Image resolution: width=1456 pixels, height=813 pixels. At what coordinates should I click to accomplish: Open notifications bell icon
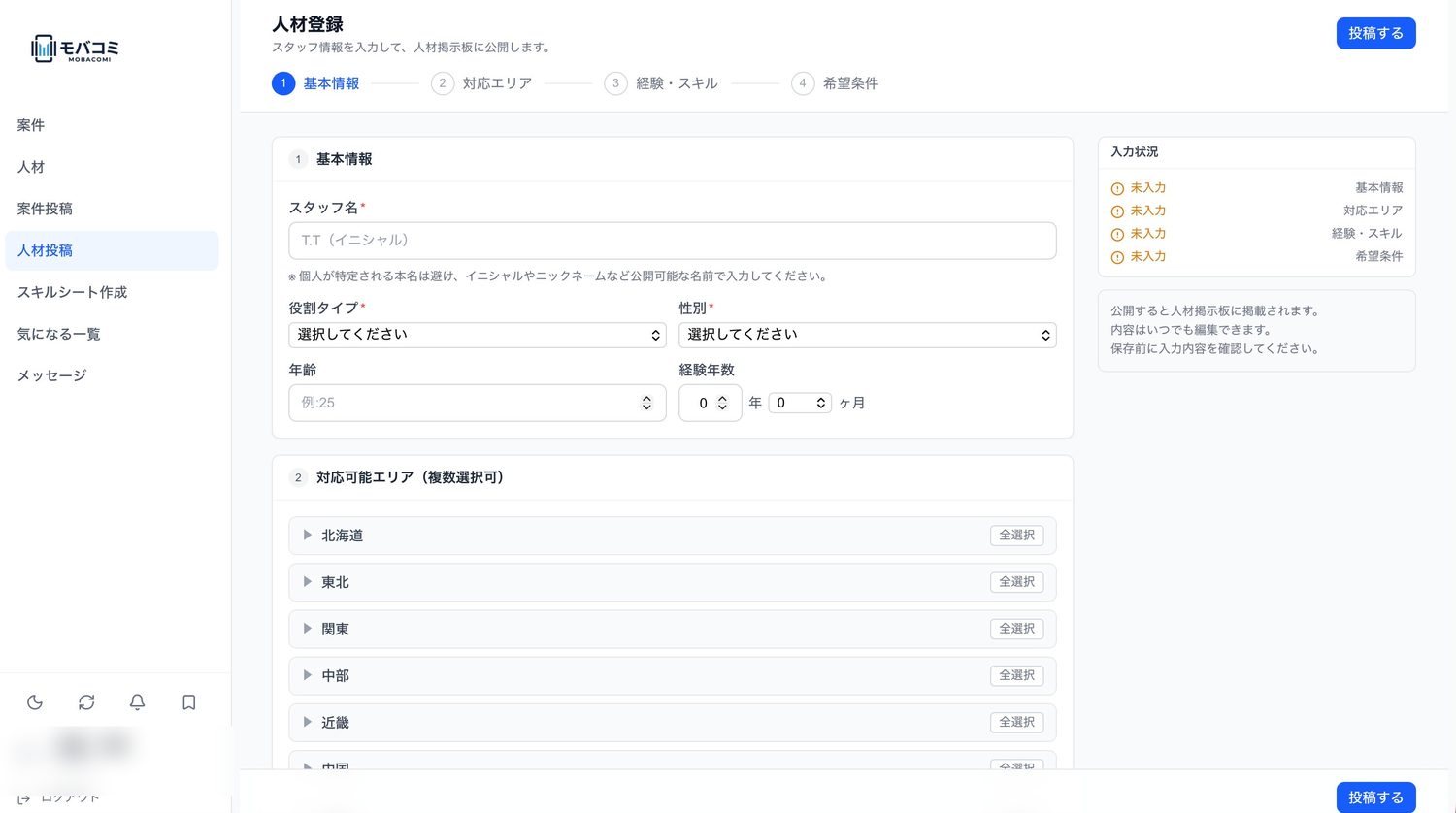138,702
